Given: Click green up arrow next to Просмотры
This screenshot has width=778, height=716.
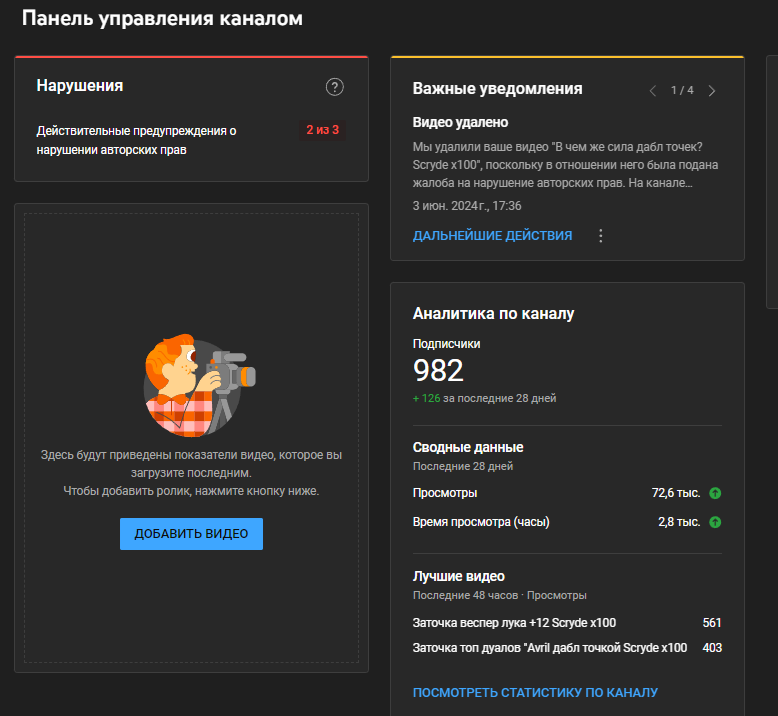Looking at the screenshot, I should pyautogui.click(x=715, y=493).
